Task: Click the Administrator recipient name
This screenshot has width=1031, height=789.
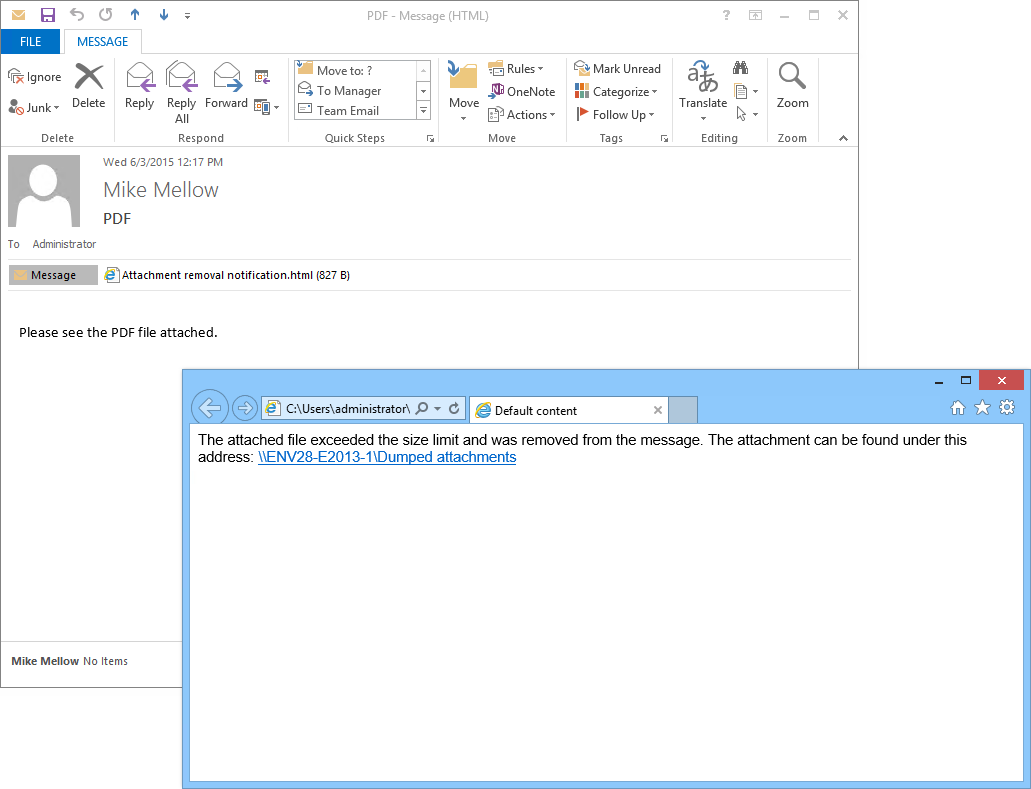Action: [x=64, y=244]
